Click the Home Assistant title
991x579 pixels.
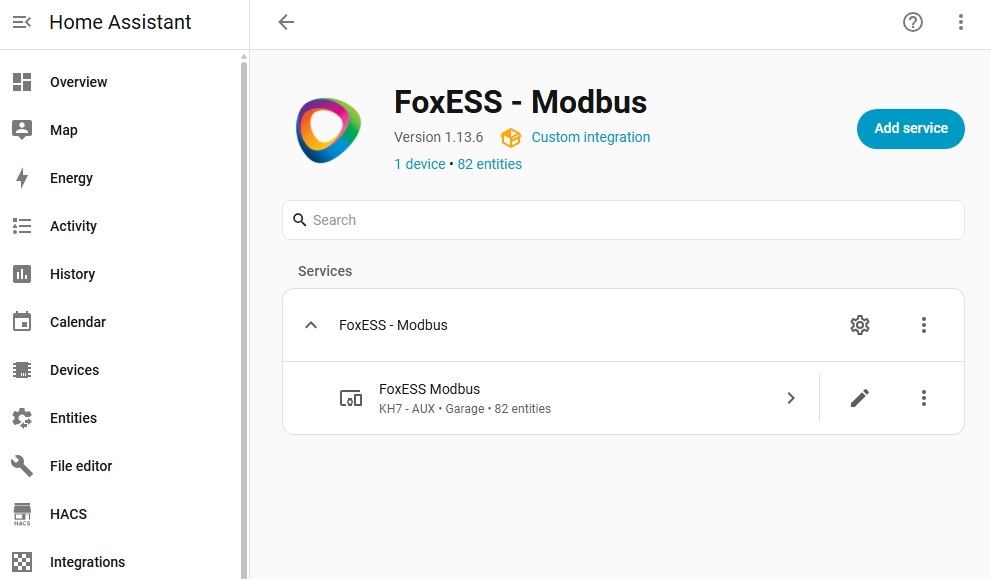(x=120, y=22)
